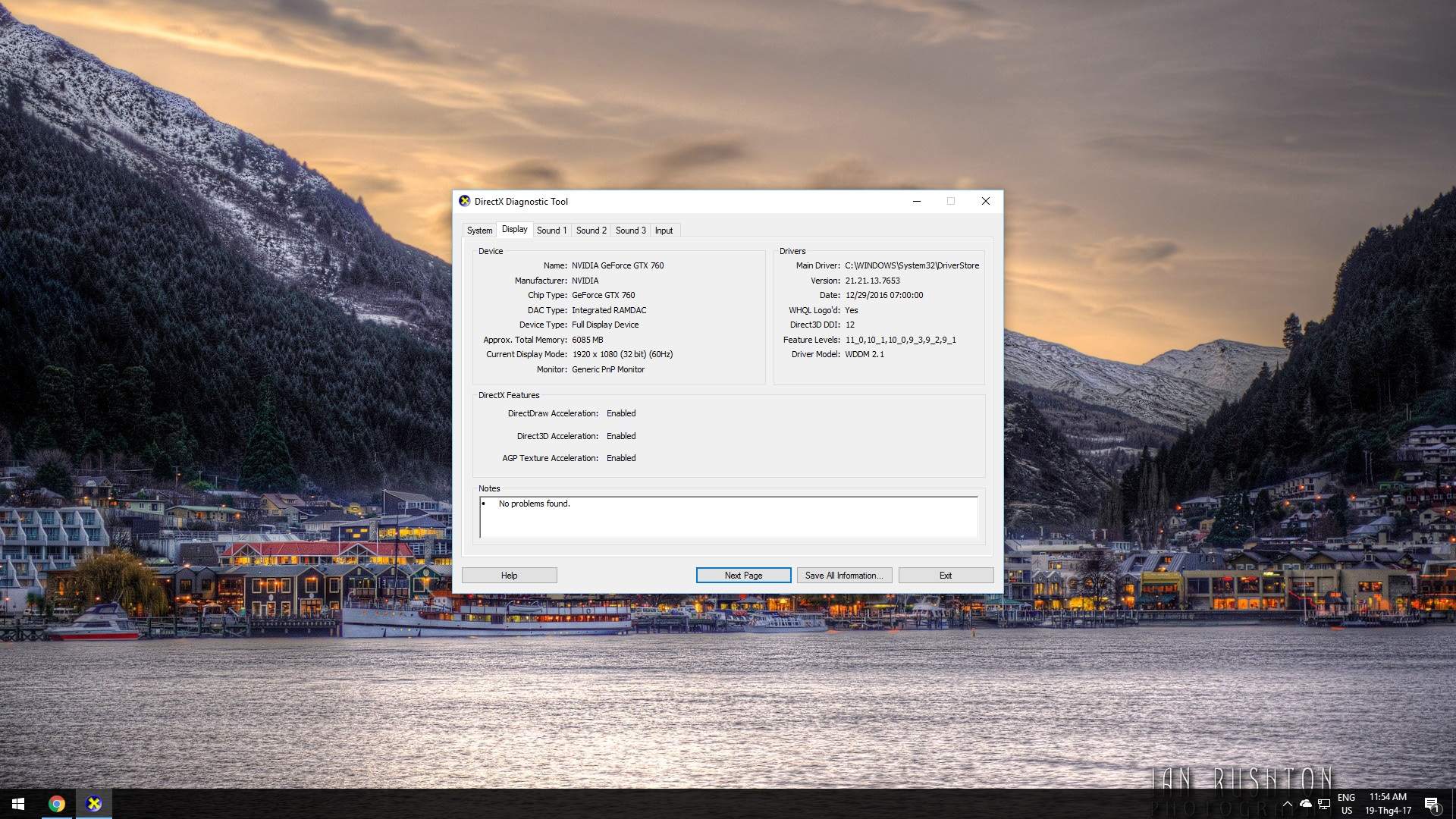Screen dimensions: 1456x819
Task: Switch the ENG US input language
Action: (1346, 804)
